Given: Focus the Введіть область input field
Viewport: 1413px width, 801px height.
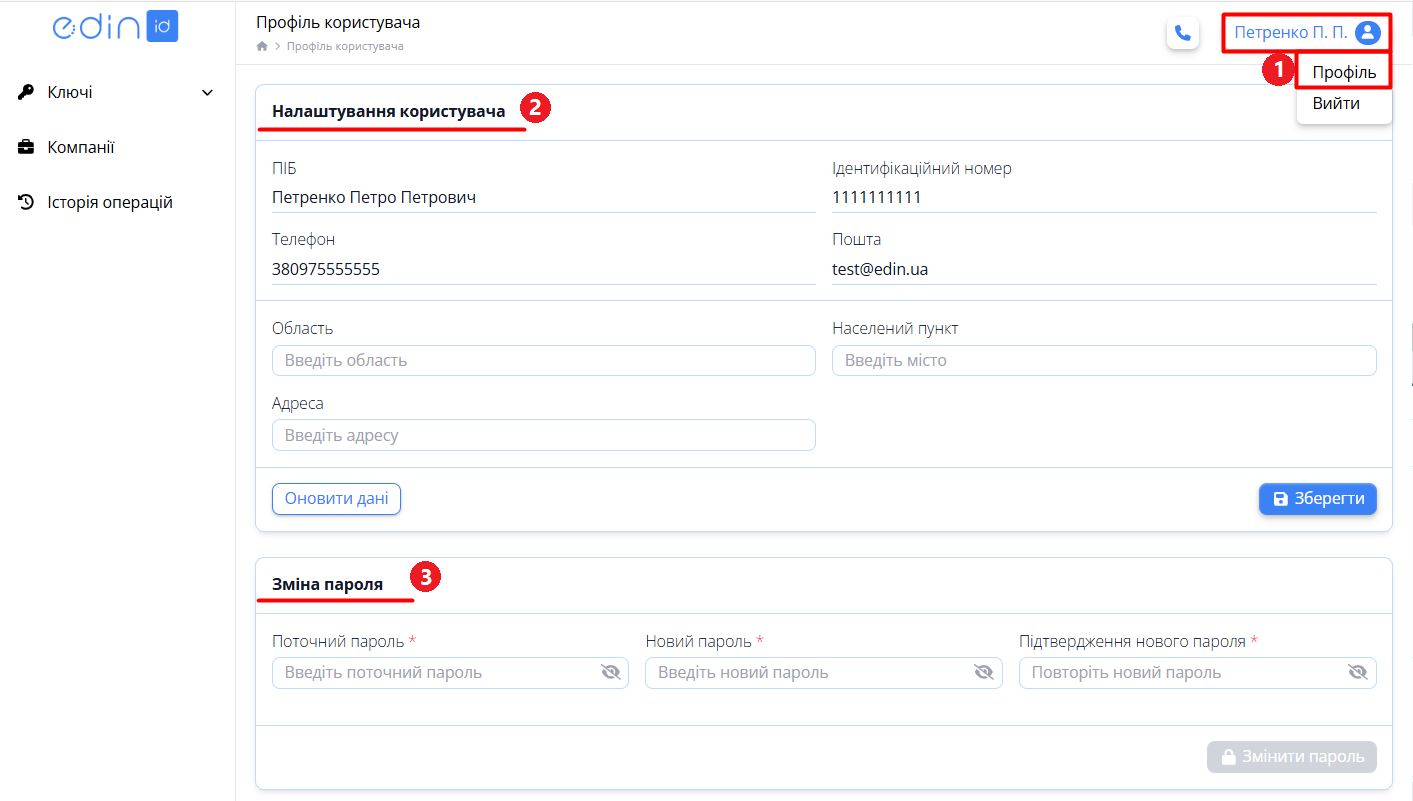Looking at the screenshot, I should (x=544, y=360).
